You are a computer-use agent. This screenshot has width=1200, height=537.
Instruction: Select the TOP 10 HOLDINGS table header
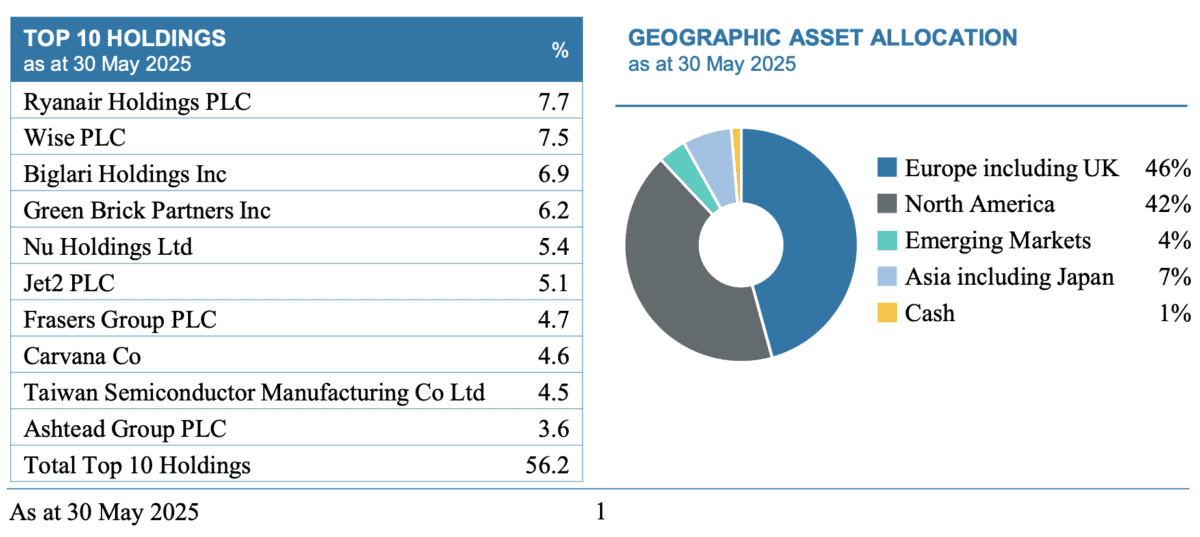(x=296, y=51)
